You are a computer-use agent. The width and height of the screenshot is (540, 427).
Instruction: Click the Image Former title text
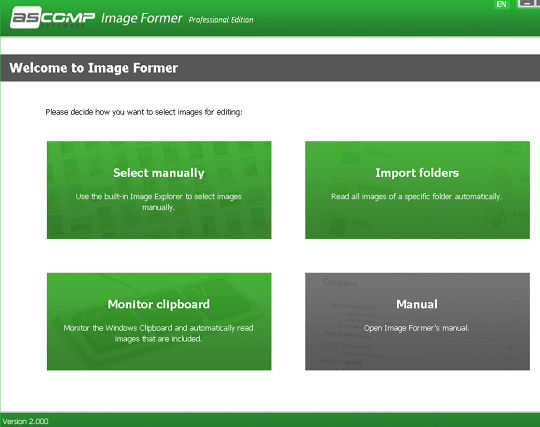coord(142,18)
